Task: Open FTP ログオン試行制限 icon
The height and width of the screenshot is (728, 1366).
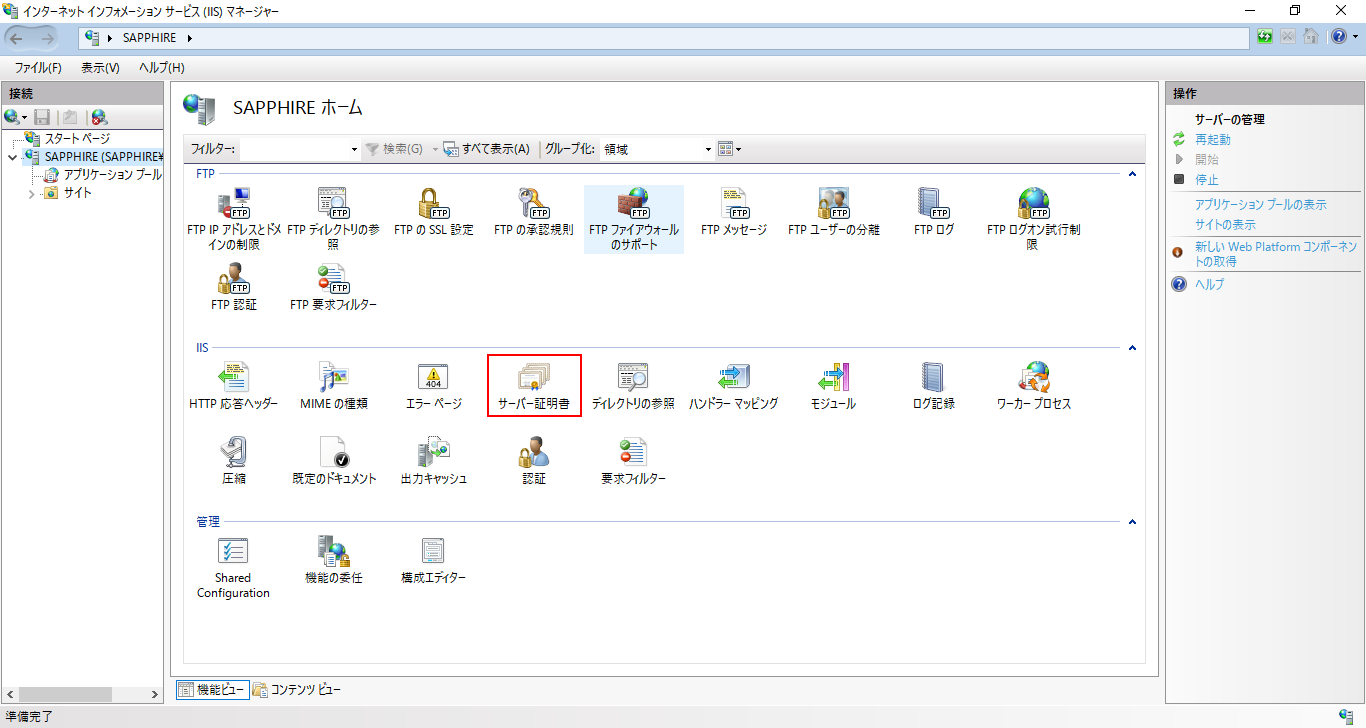Action: pyautogui.click(x=1033, y=220)
